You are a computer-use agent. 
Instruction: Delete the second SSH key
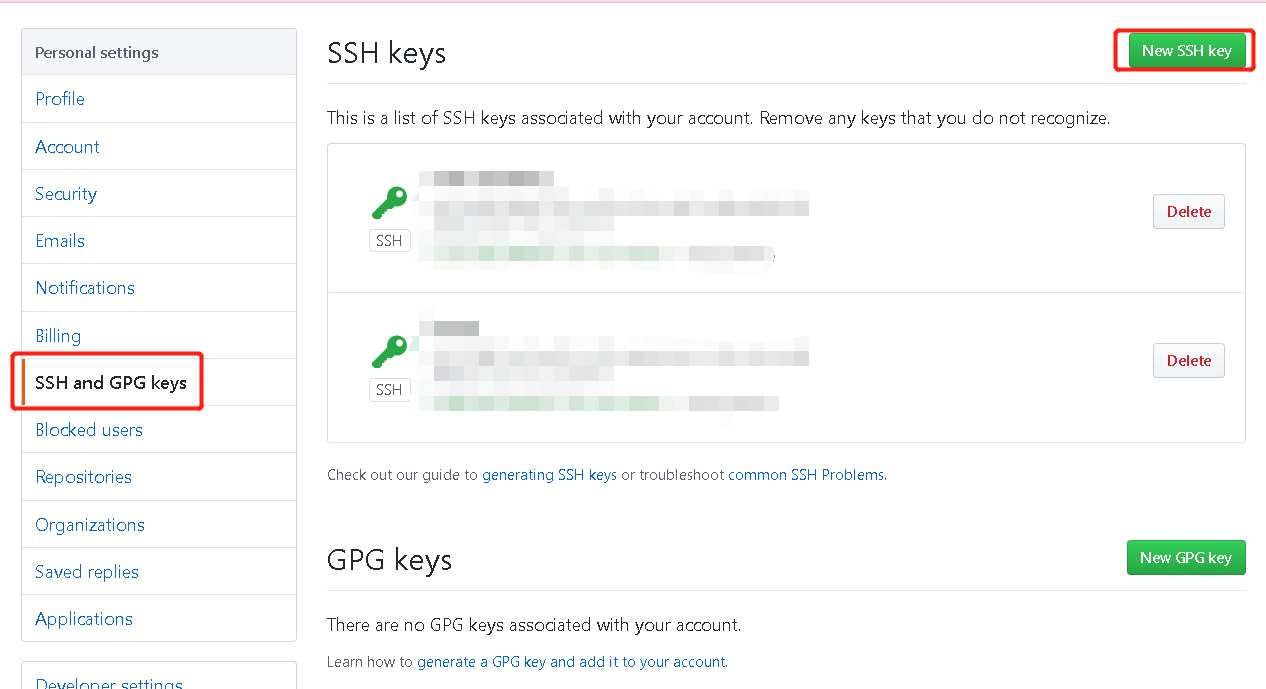(1188, 360)
